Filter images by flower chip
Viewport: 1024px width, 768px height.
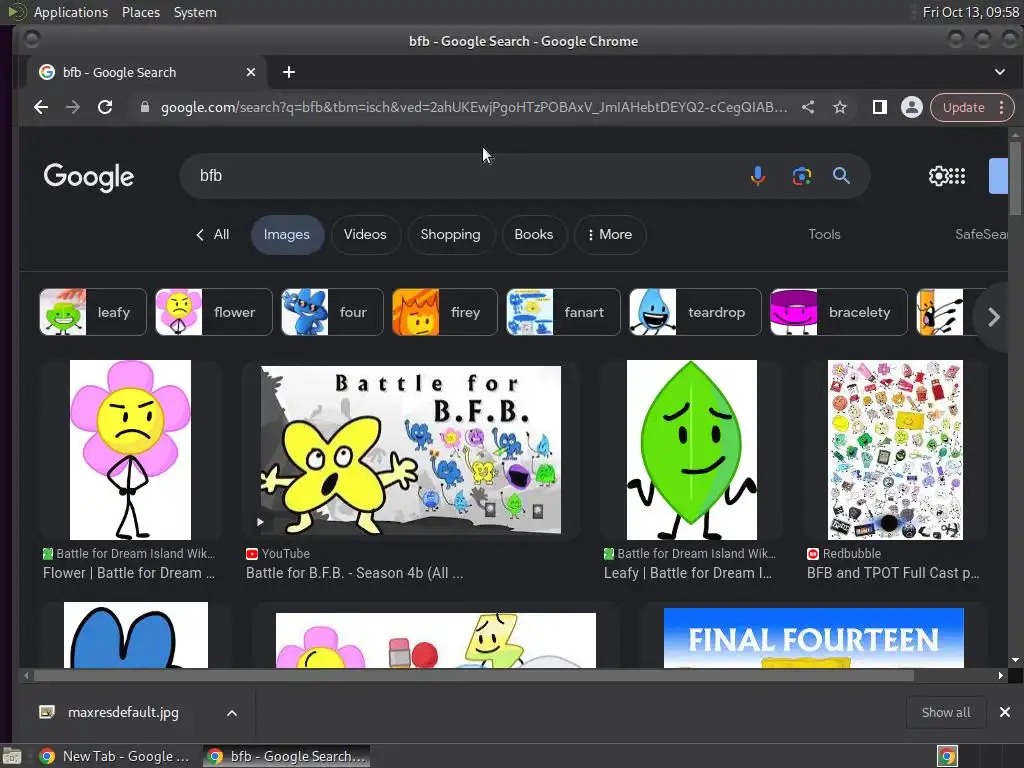tap(214, 312)
